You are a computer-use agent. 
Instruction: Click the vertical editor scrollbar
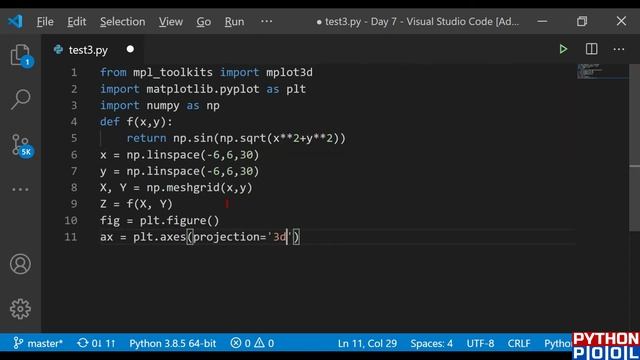[634, 147]
